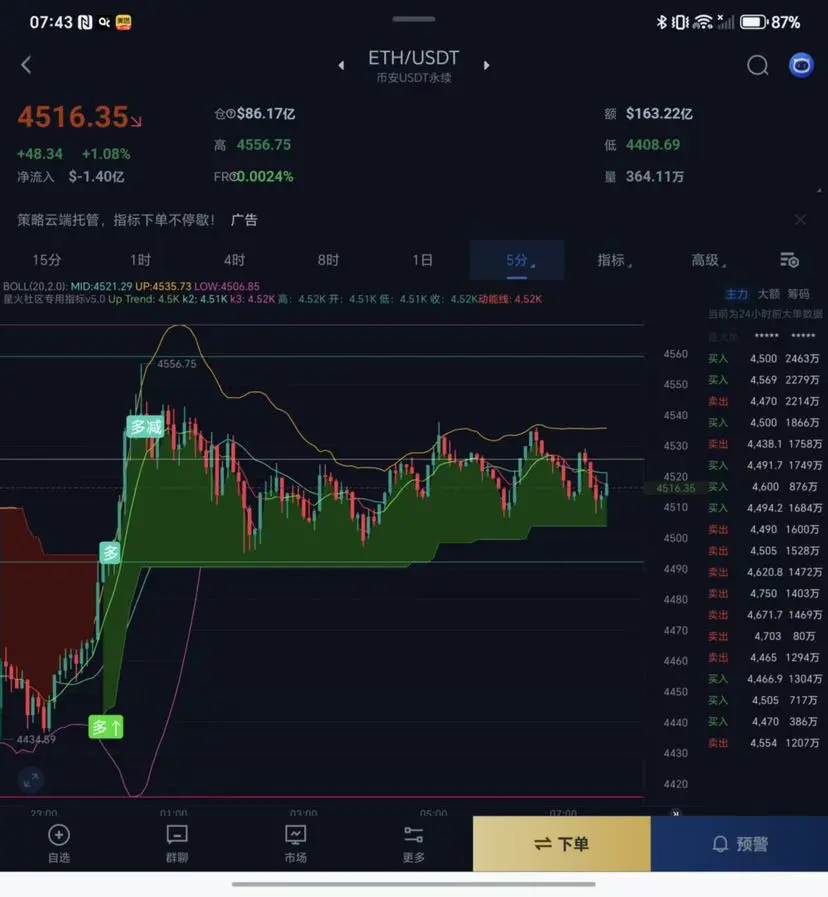Tap the 策略云端托管 ad banner text
Screen dimensions: 828x897
coord(116,220)
